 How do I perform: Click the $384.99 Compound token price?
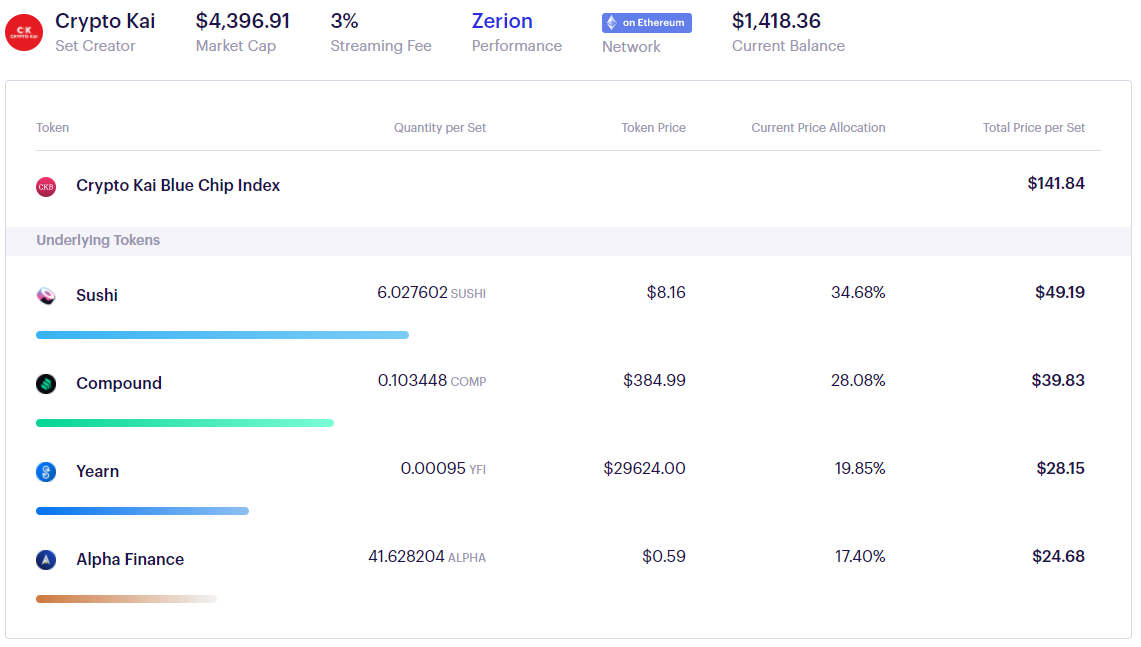654,381
